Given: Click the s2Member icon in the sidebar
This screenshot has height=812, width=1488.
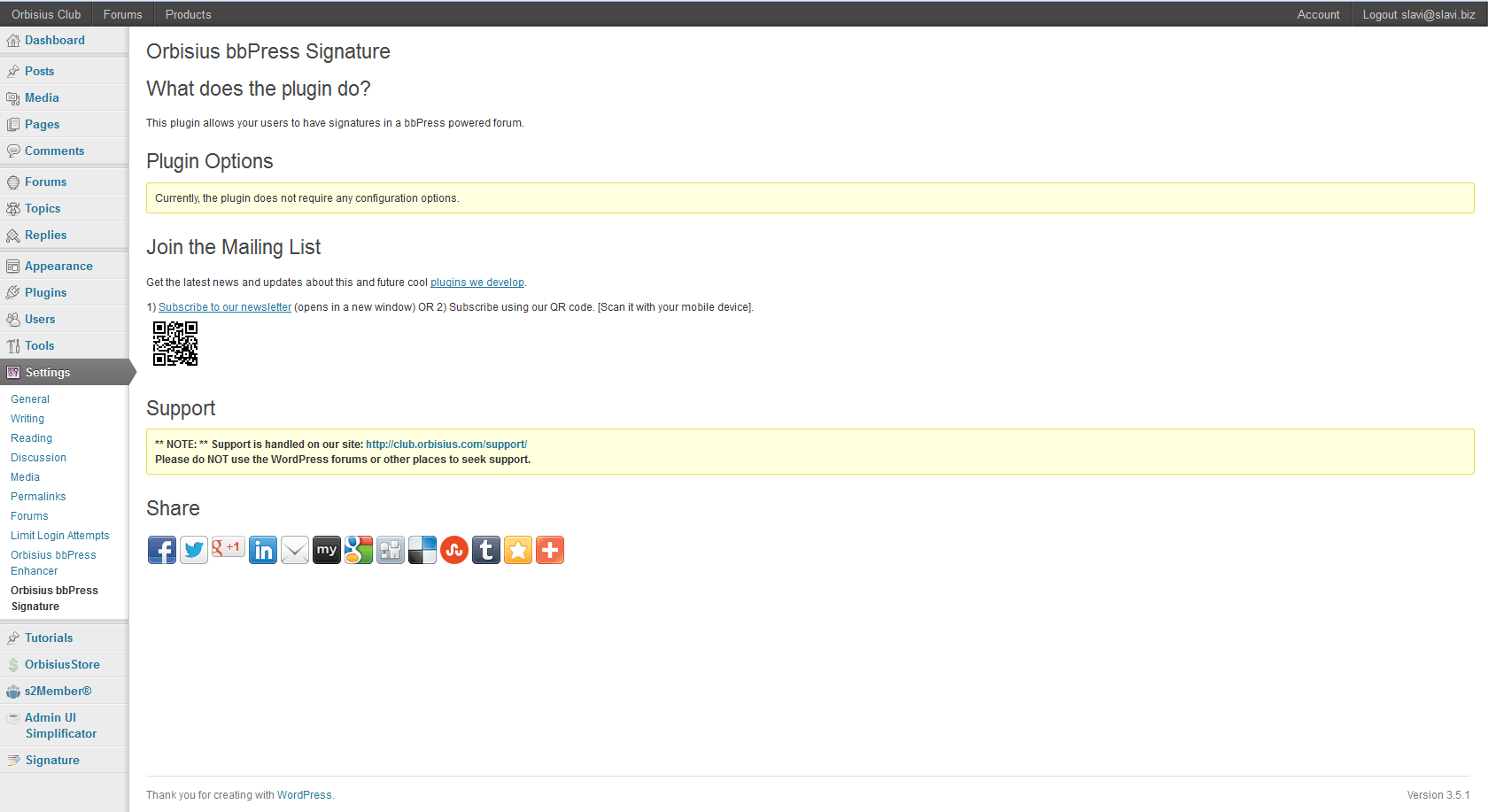Looking at the screenshot, I should [13, 692].
